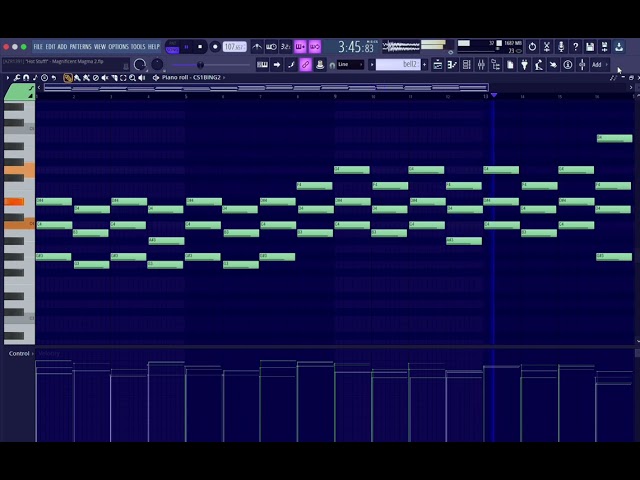
Task: Open the piano roll snap magnet menu
Action: coord(26,78)
